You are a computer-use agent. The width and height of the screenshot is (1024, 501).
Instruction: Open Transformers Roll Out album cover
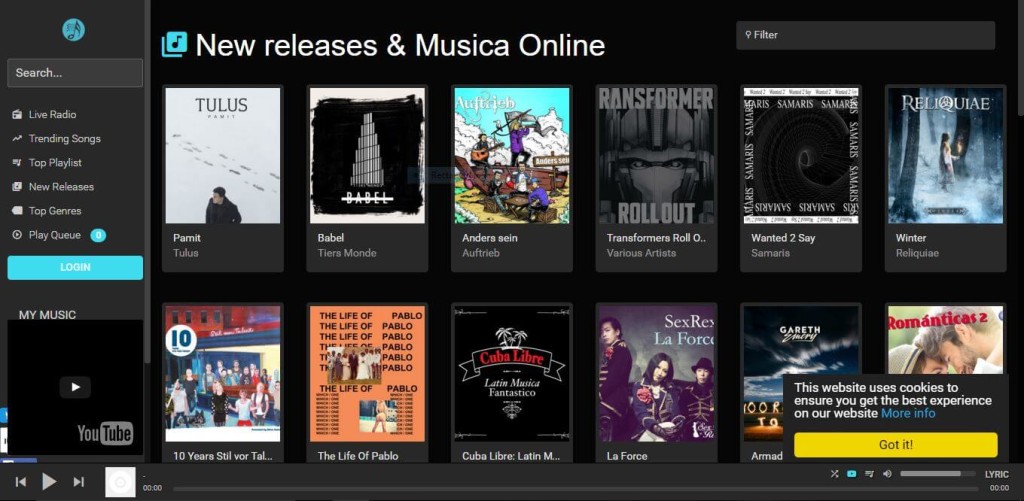click(656, 155)
